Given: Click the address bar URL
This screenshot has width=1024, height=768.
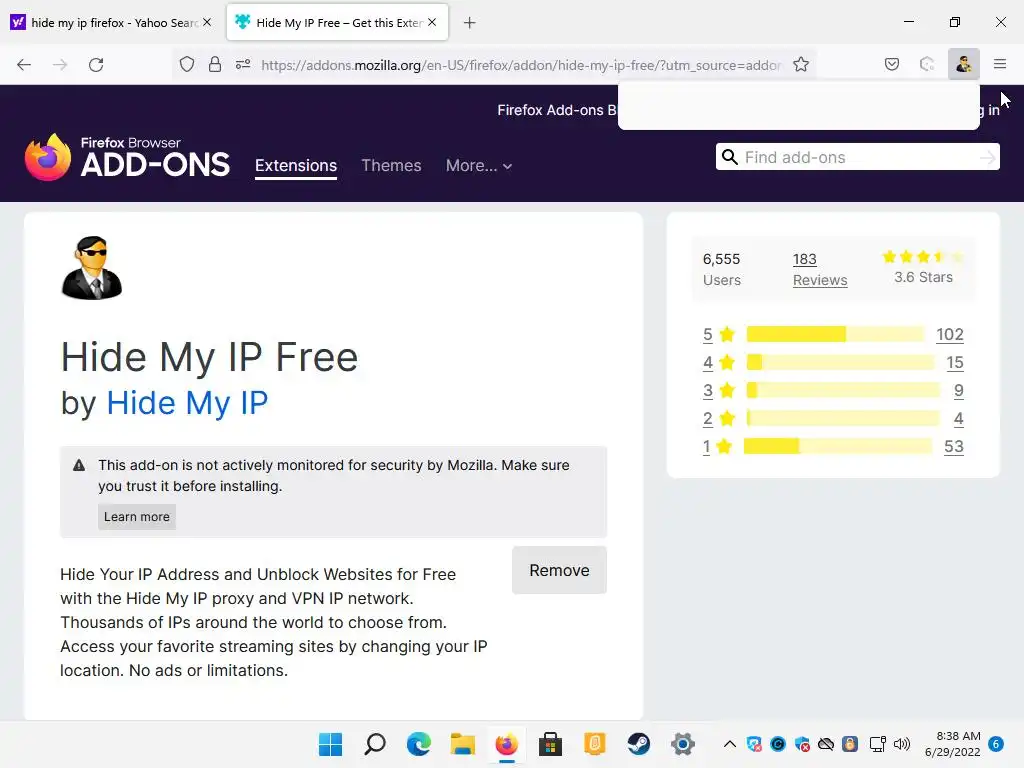Looking at the screenshot, I should click(x=520, y=65).
